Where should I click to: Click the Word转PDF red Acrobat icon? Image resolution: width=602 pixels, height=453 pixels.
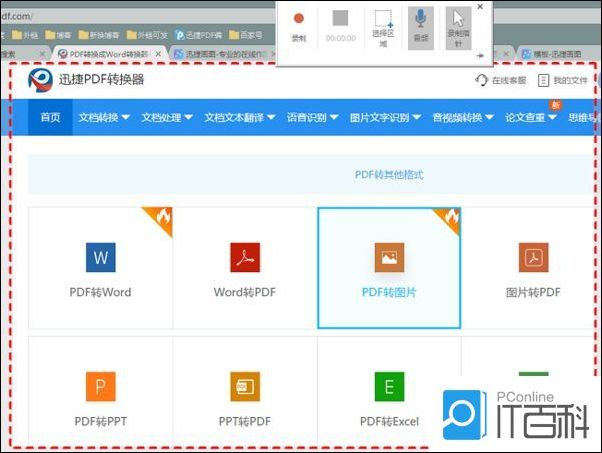tap(245, 257)
